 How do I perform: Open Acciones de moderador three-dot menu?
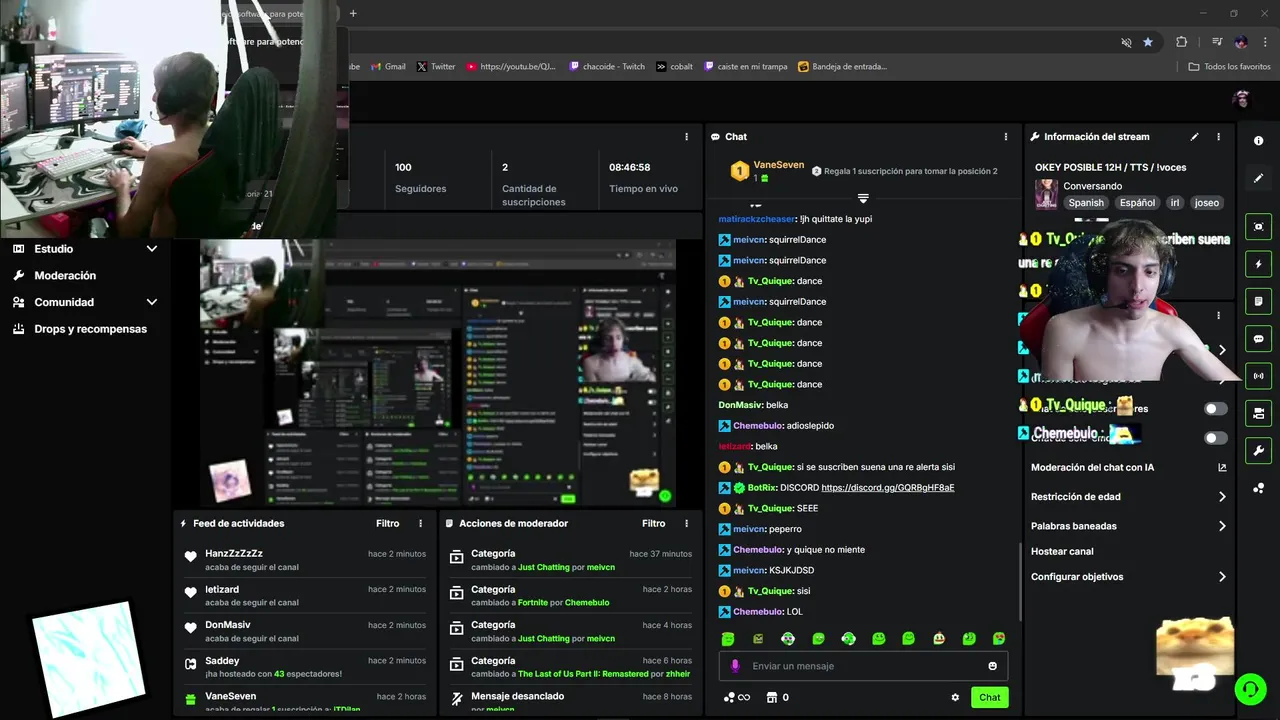point(686,523)
